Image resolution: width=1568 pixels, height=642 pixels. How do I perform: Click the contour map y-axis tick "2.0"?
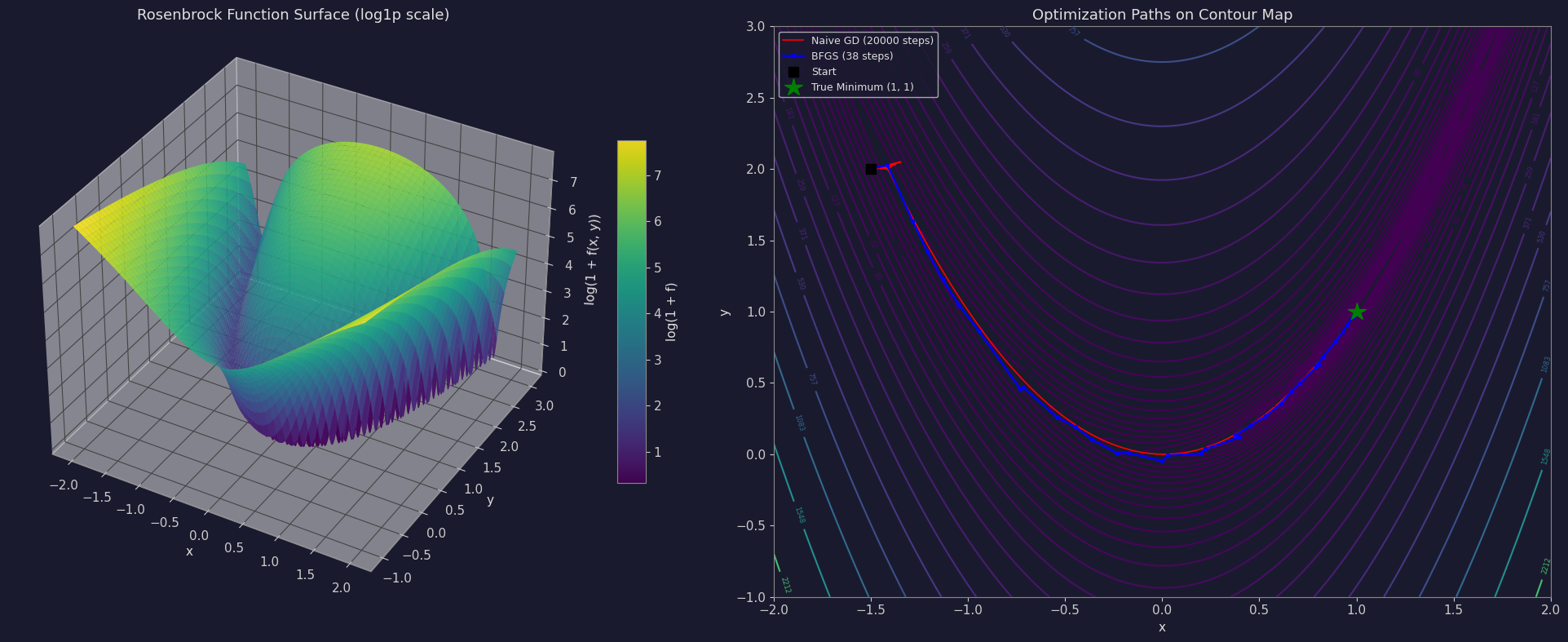(755, 170)
